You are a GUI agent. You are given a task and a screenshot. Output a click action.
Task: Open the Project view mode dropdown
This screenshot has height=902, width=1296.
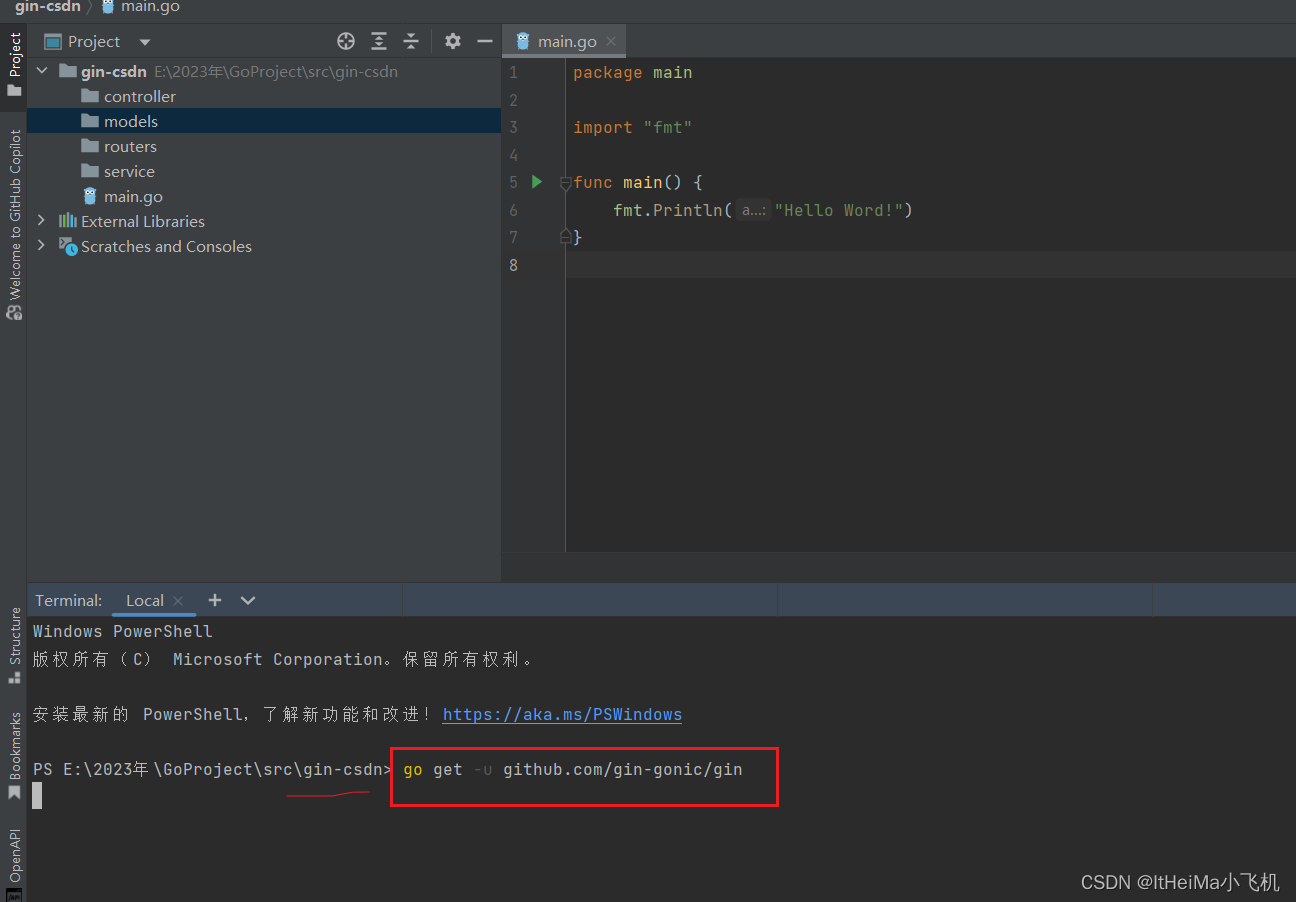[x=143, y=41]
